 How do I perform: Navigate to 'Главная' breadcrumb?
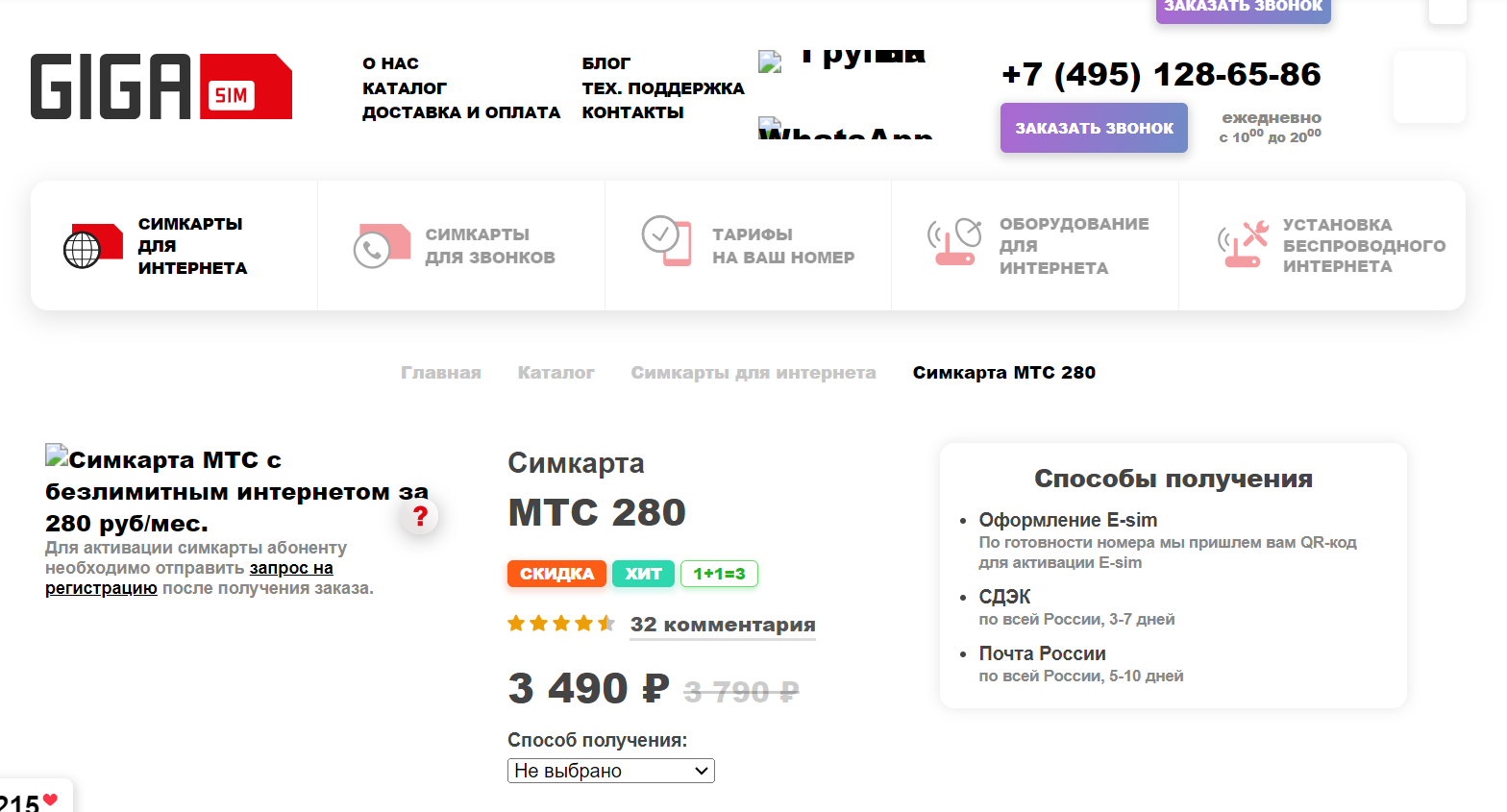pos(441,373)
